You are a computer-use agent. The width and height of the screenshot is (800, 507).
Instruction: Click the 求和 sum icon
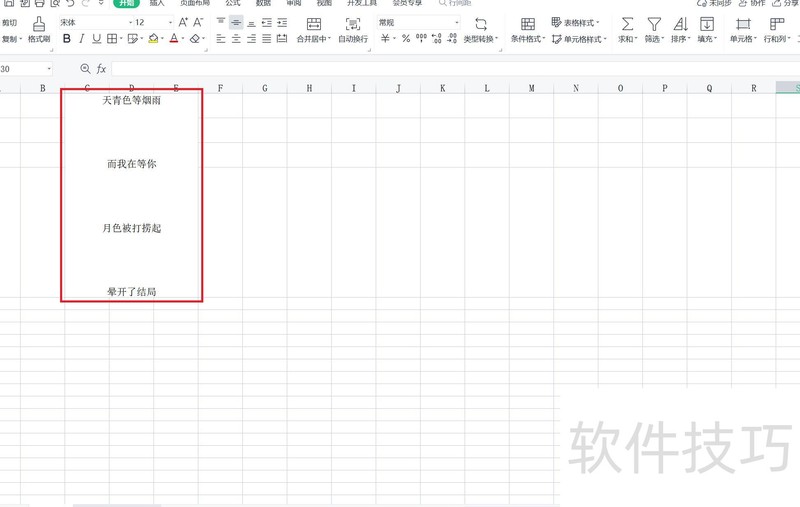[628, 24]
